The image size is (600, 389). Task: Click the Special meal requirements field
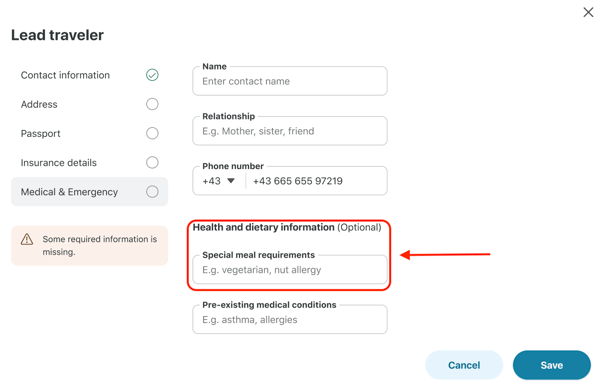pyautogui.click(x=290, y=270)
